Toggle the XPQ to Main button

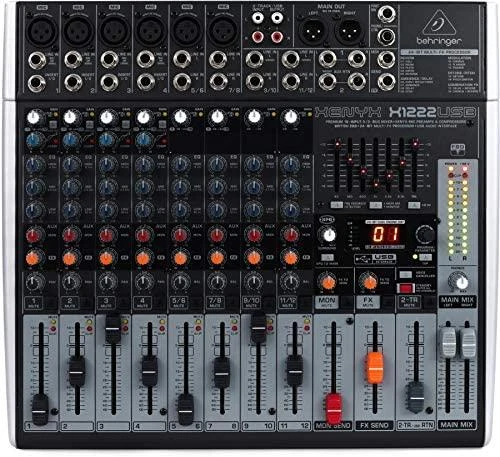(x=327, y=257)
